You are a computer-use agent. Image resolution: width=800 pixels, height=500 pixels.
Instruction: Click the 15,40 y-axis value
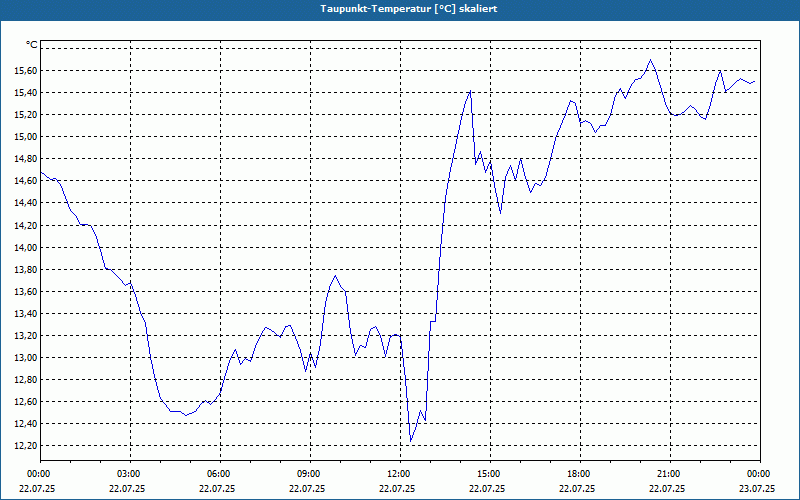click(x=26, y=92)
